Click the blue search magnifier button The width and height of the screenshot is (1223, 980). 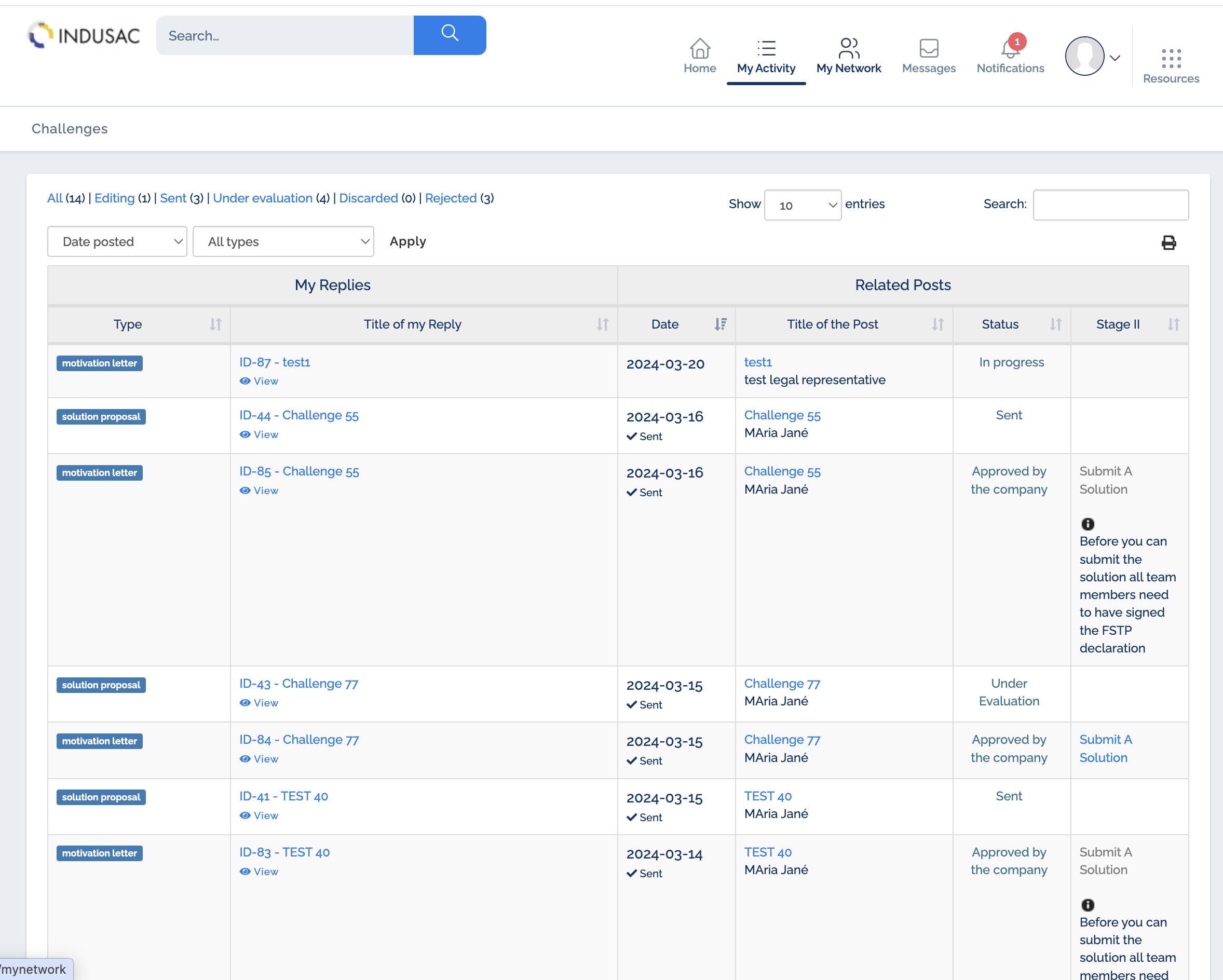click(449, 35)
